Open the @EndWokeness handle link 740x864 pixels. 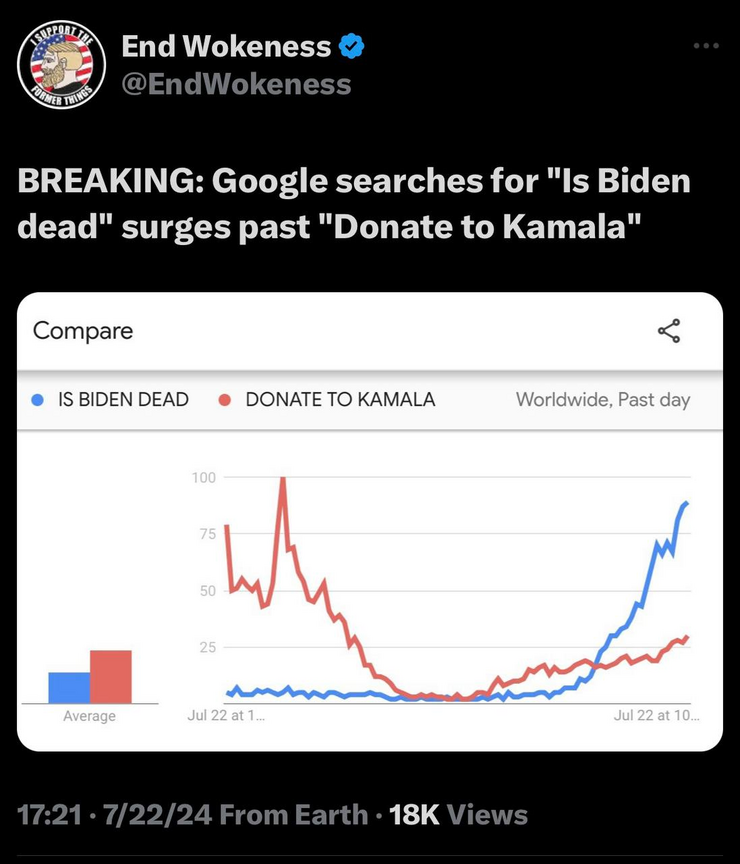point(236,84)
